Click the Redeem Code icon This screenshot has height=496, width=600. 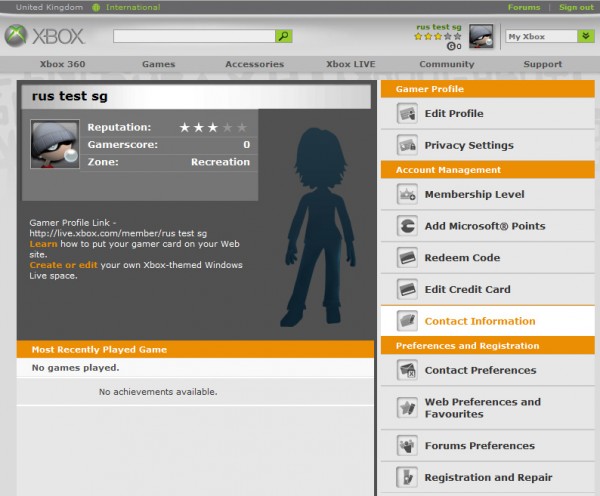(x=407, y=258)
